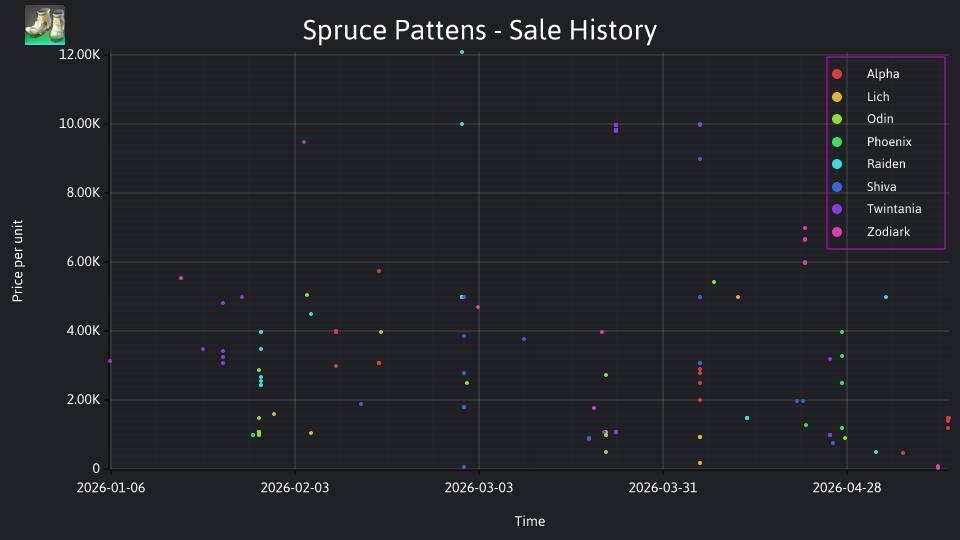Click the Raiden data point at 12.00K

point(462,53)
